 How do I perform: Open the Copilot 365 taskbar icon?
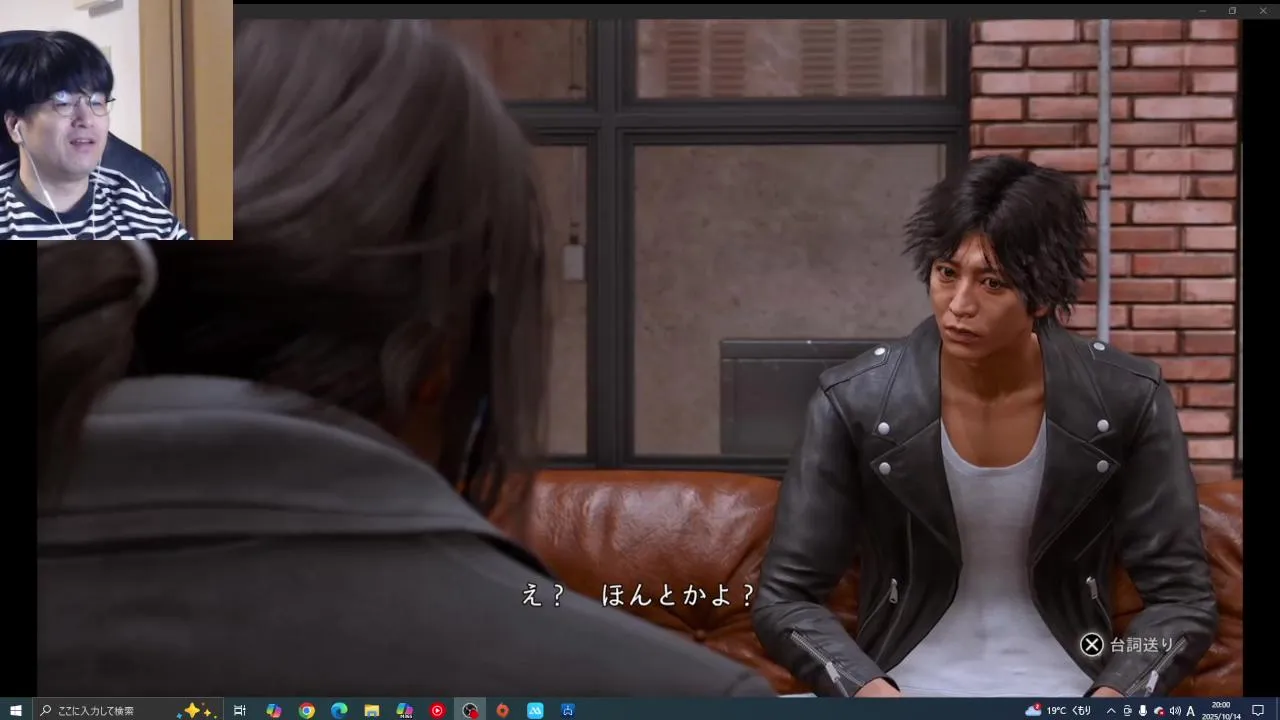coord(404,710)
